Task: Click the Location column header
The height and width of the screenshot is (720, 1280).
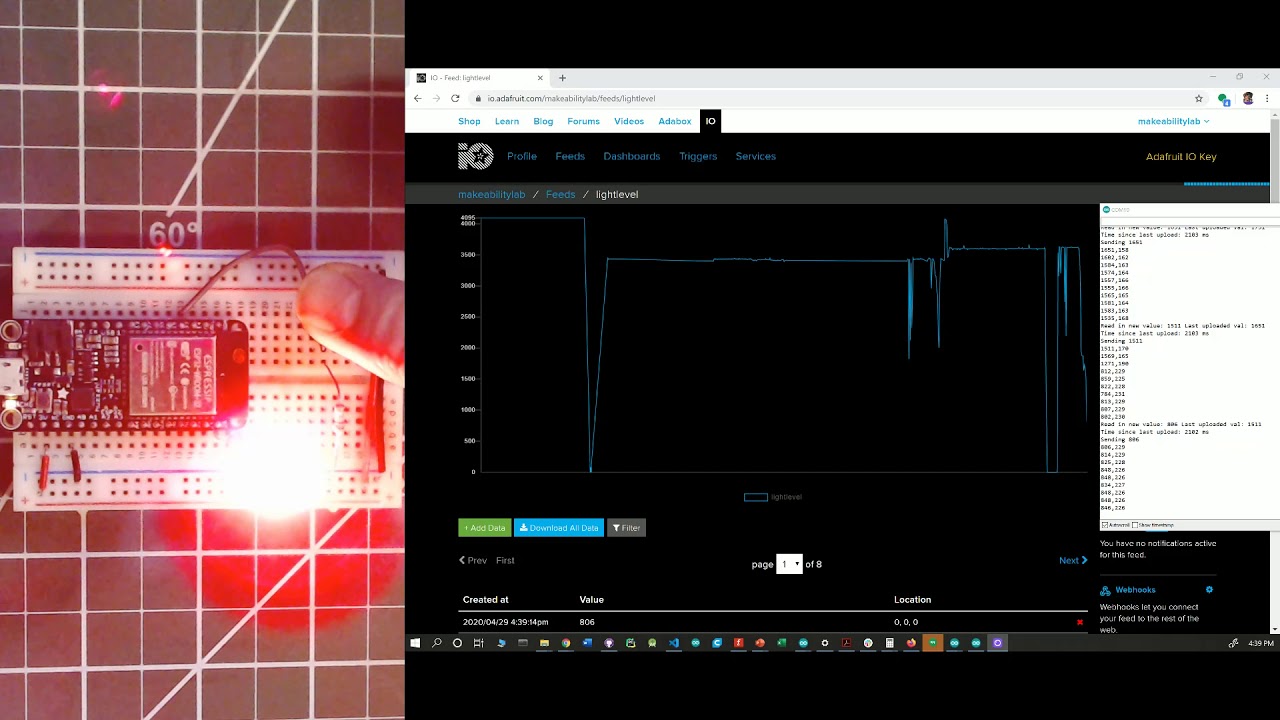Action: [912, 600]
